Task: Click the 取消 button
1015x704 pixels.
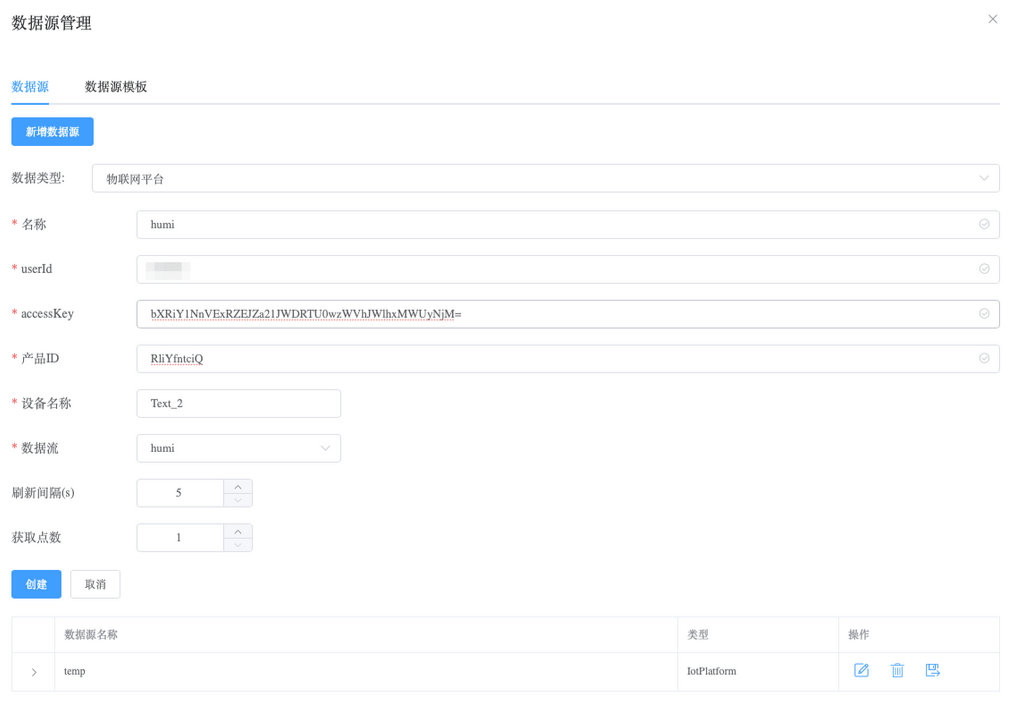Action: tap(95, 584)
